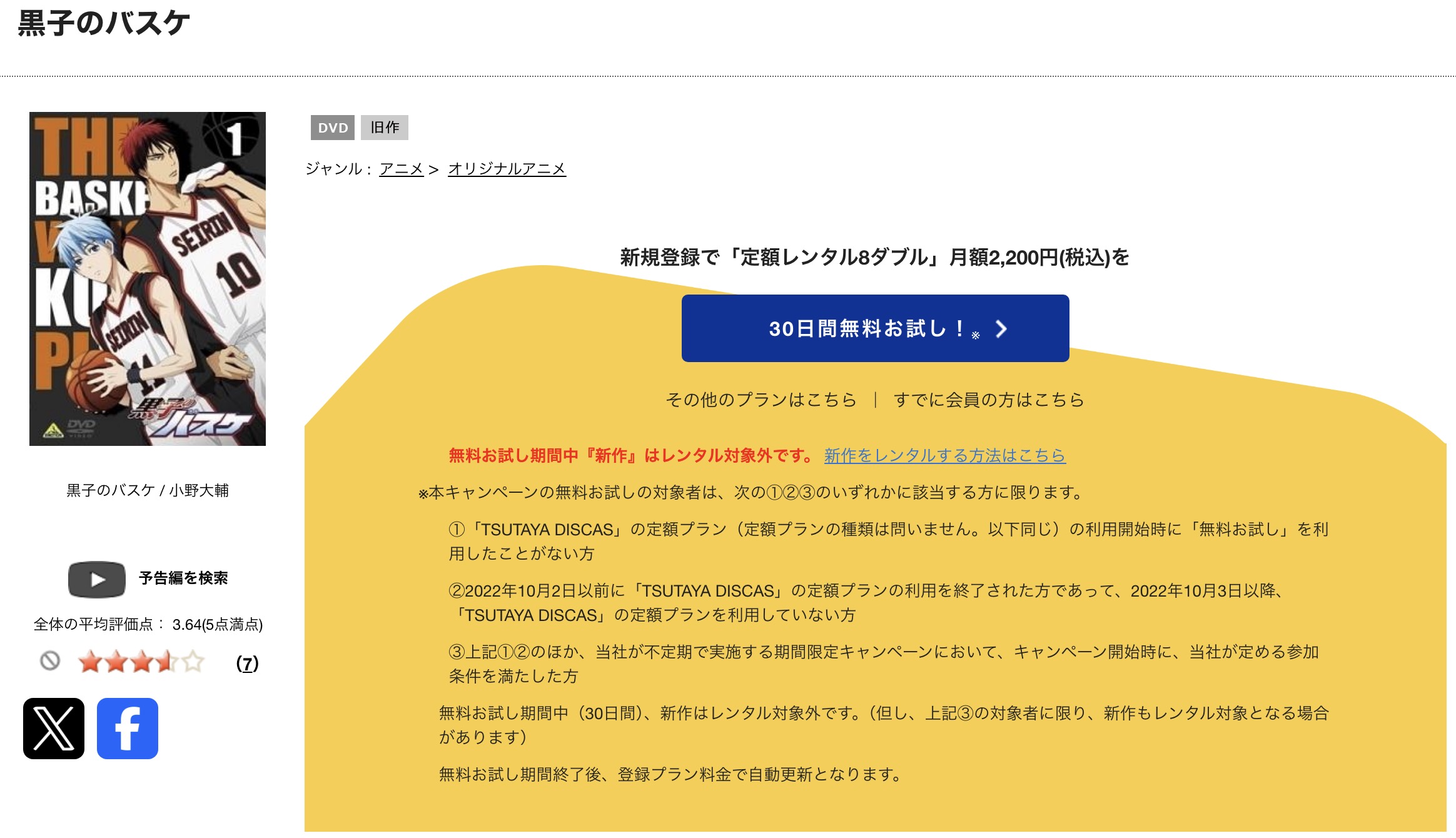Click the ジャンル： label

click(339, 169)
